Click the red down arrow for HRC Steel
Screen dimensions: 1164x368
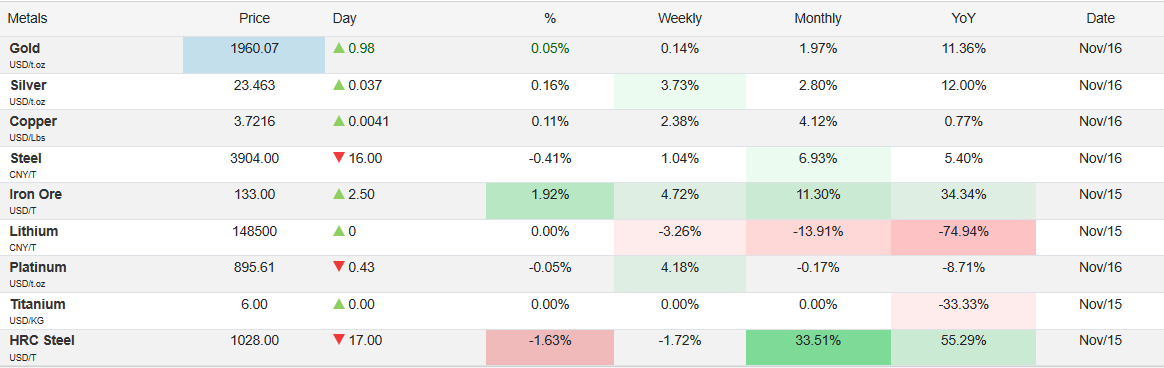click(x=339, y=341)
